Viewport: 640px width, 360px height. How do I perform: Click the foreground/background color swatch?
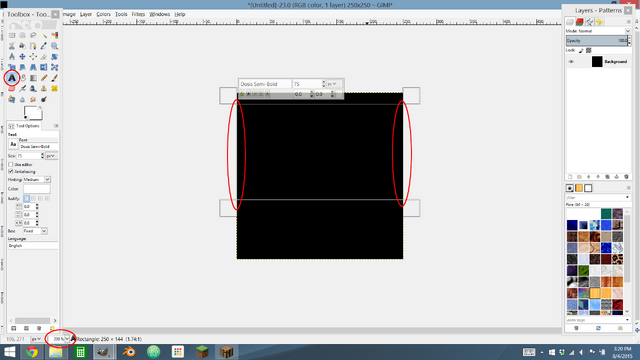point(33,113)
